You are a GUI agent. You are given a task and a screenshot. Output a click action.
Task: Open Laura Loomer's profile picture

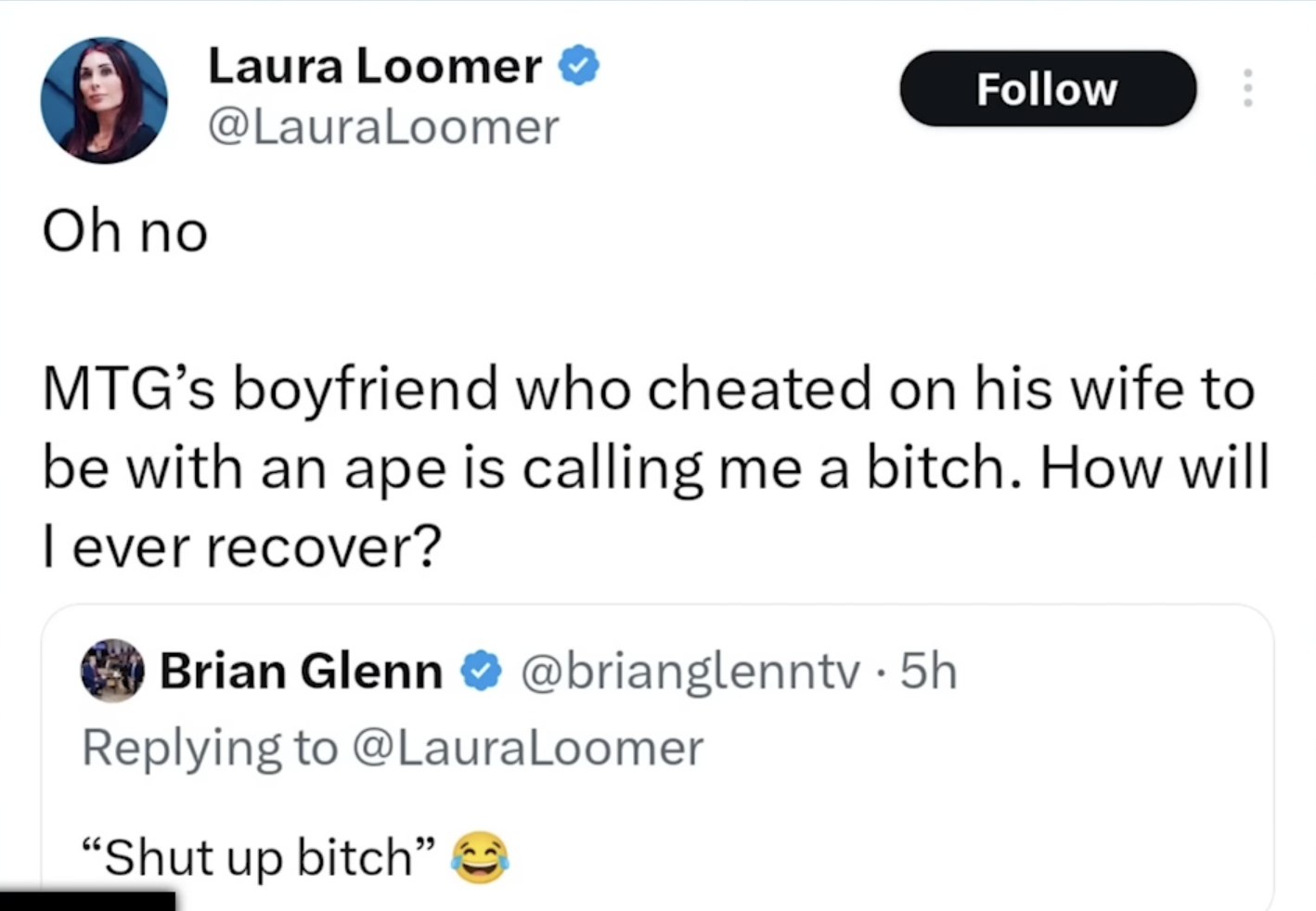[104, 100]
